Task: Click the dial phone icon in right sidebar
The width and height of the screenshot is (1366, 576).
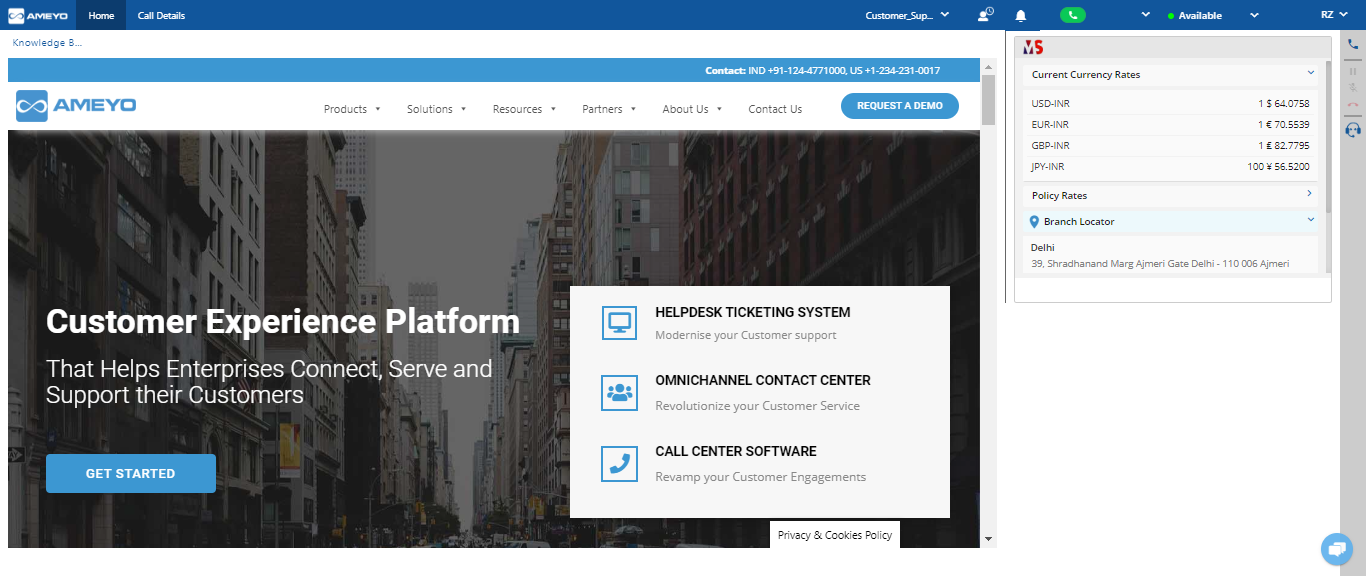Action: [1353, 44]
